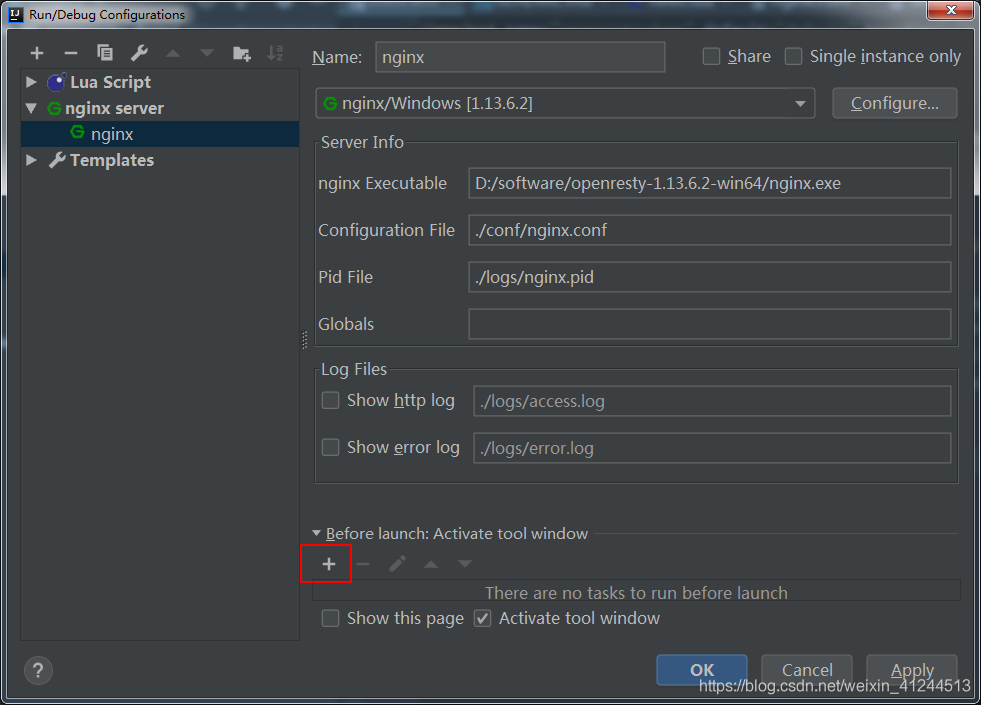Uncheck Activate tool window checkbox
This screenshot has height=705, width=981.
tap(482, 619)
